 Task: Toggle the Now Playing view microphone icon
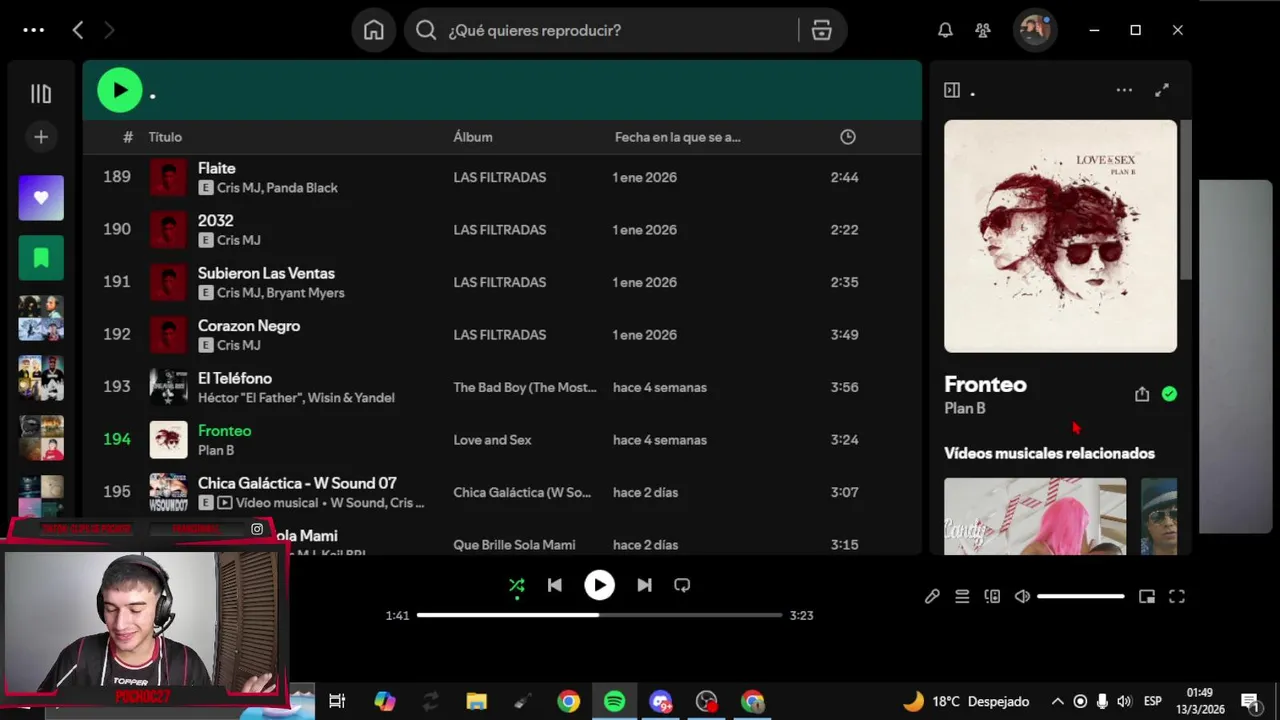tap(932, 596)
